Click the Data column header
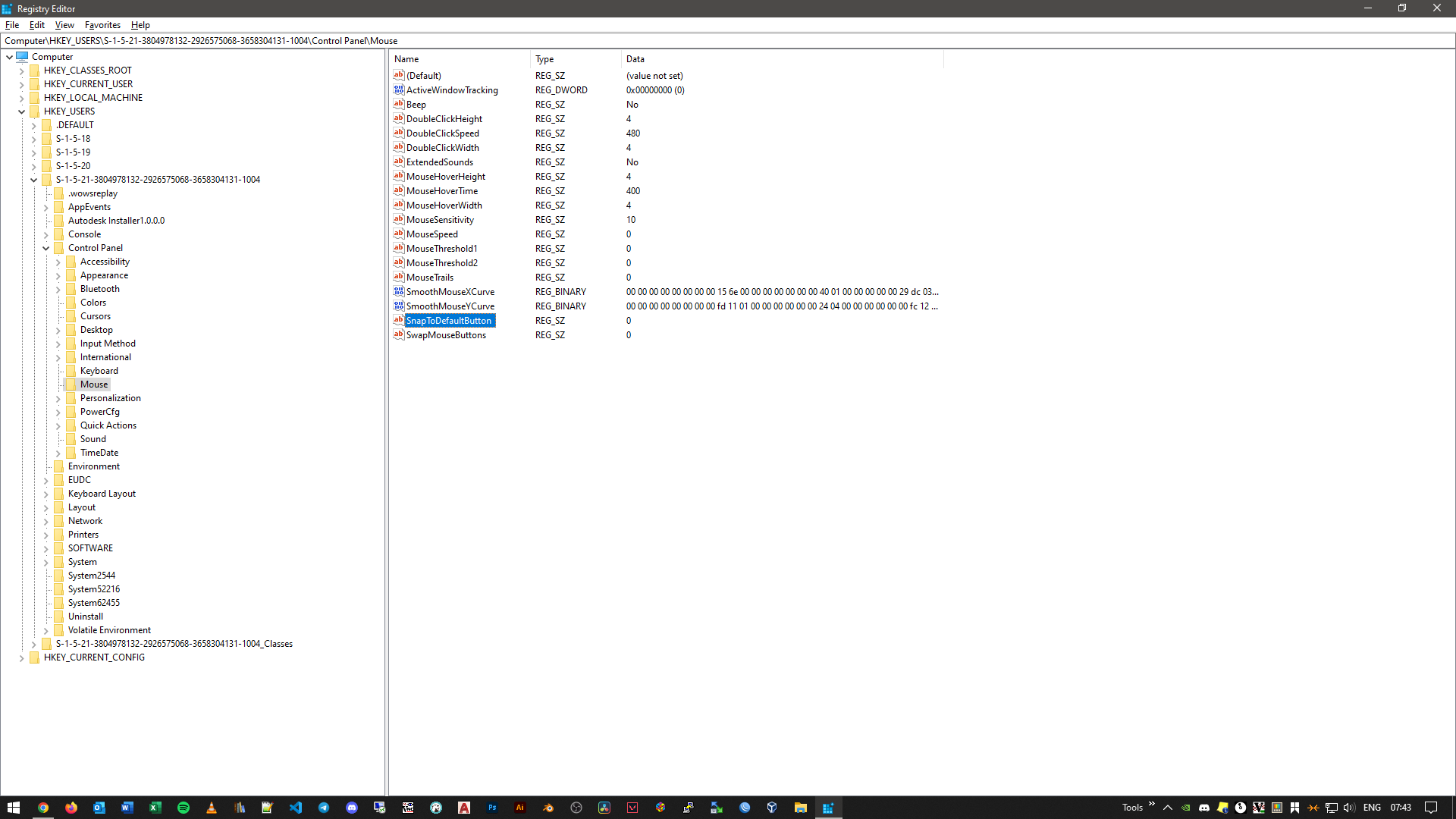This screenshot has width=1456, height=819. pyautogui.click(x=783, y=59)
